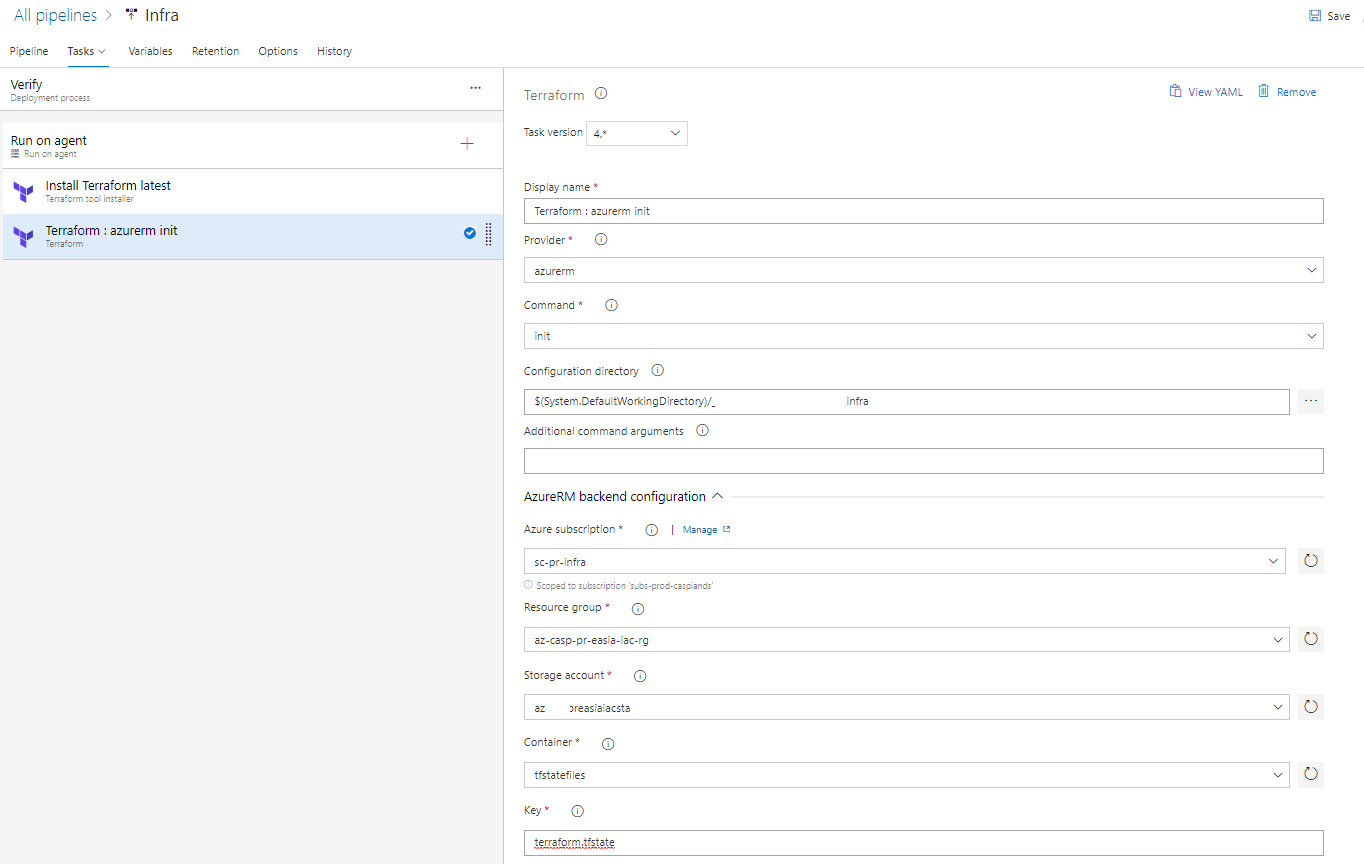This screenshot has width=1364, height=864.
Task: Show Resource group info icon
Action: point(638,608)
